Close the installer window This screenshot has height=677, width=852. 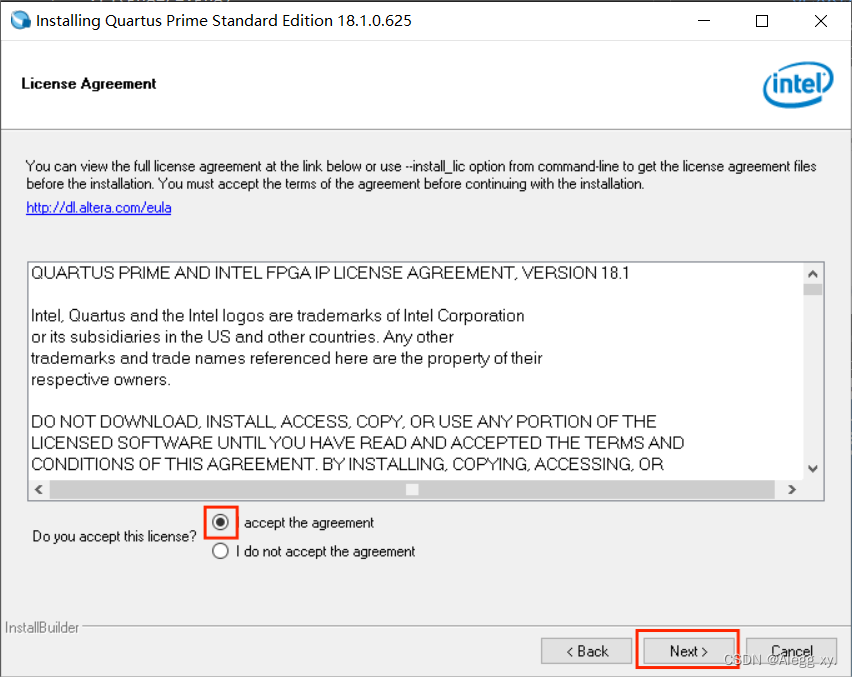pyautogui.click(x=820, y=21)
